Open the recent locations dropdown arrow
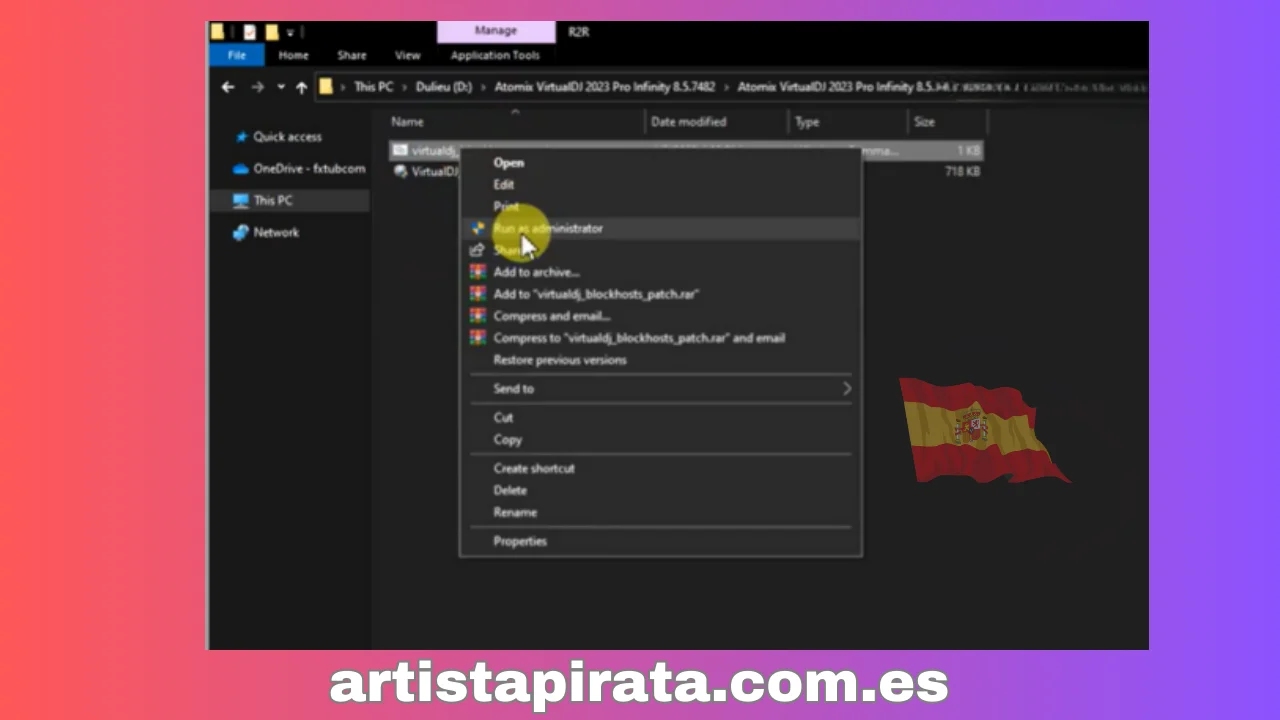Screen dimensions: 1280x720 (281, 87)
